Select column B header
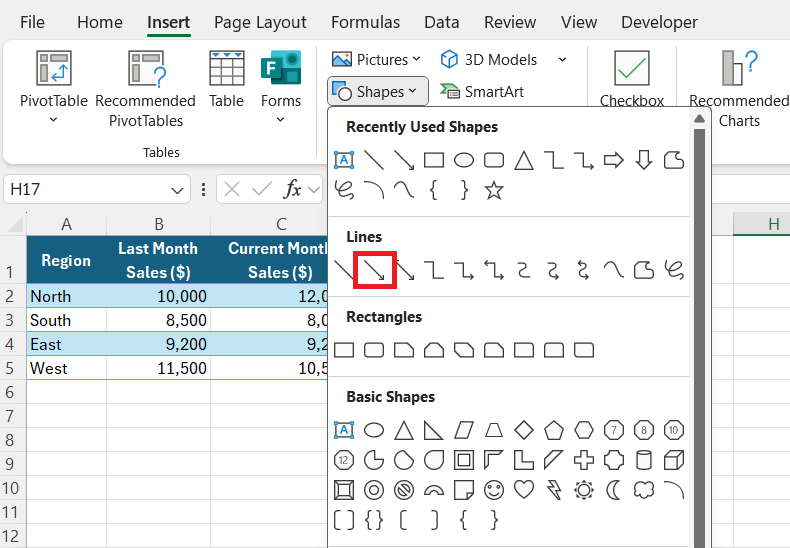Viewport: 790px width, 548px height. (x=158, y=224)
